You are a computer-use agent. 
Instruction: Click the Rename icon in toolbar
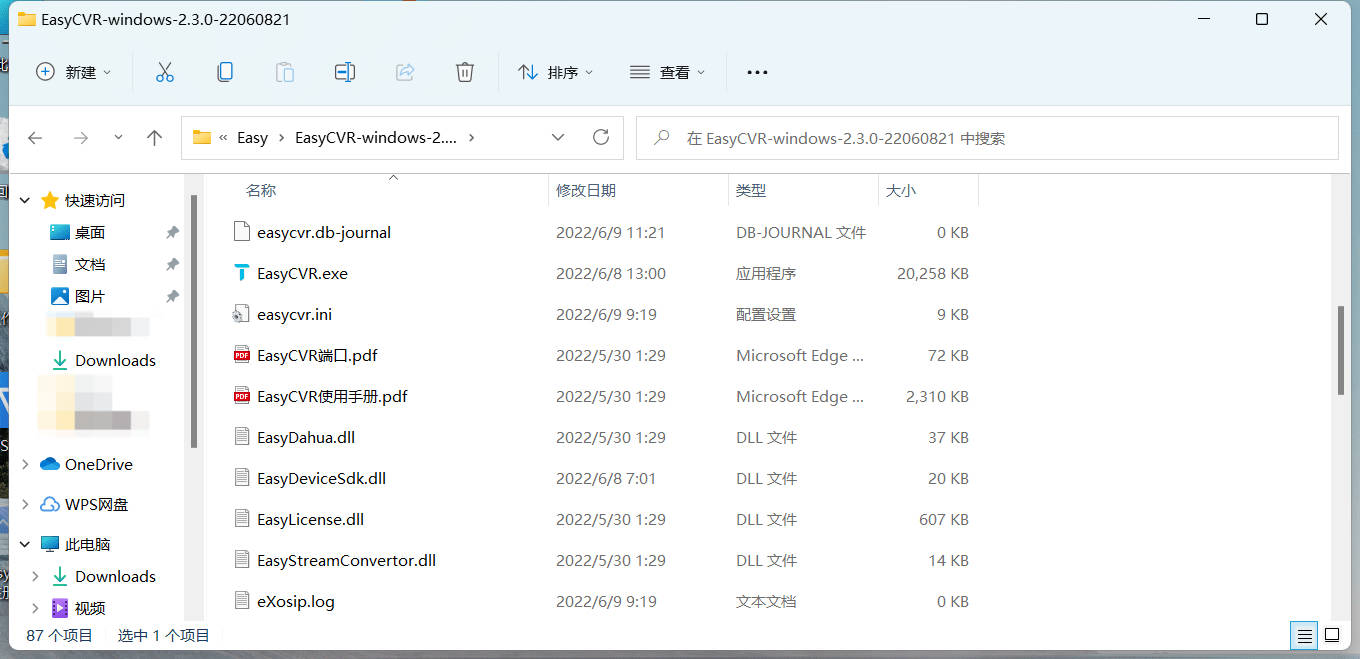(345, 72)
